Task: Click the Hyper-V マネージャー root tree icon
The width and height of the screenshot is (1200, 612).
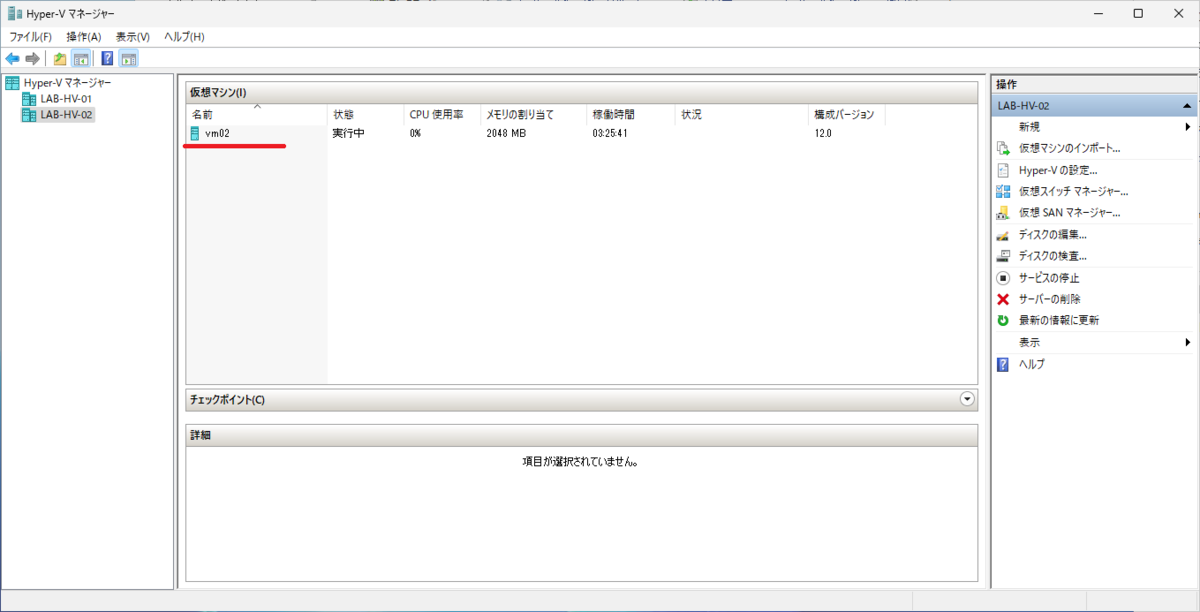Action: pos(12,83)
